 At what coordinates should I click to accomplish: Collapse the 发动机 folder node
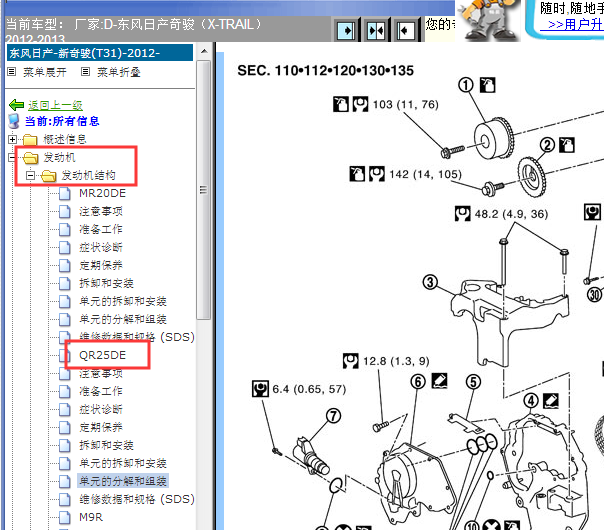(12, 157)
